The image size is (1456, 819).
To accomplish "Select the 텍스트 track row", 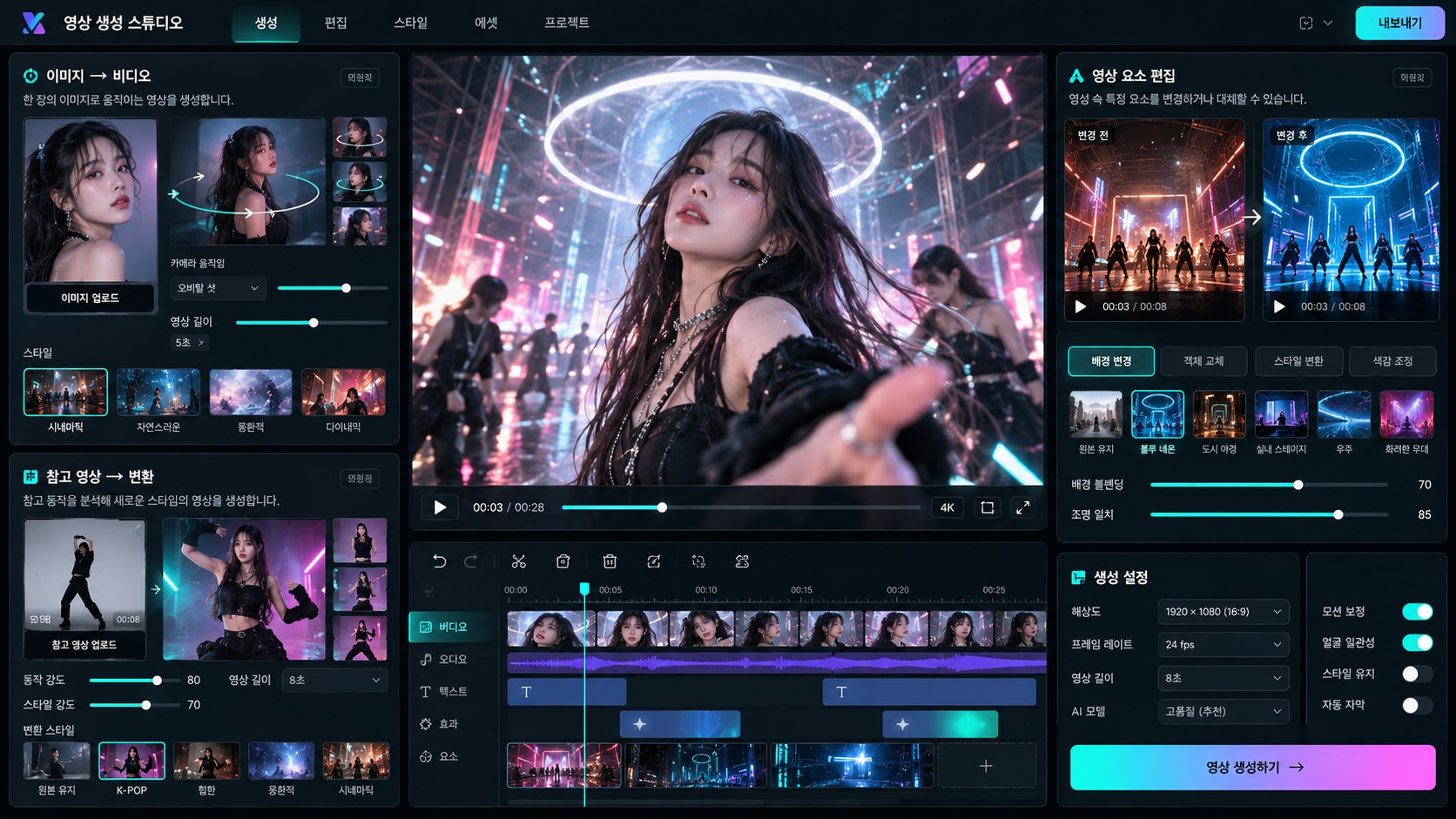I will tap(453, 692).
